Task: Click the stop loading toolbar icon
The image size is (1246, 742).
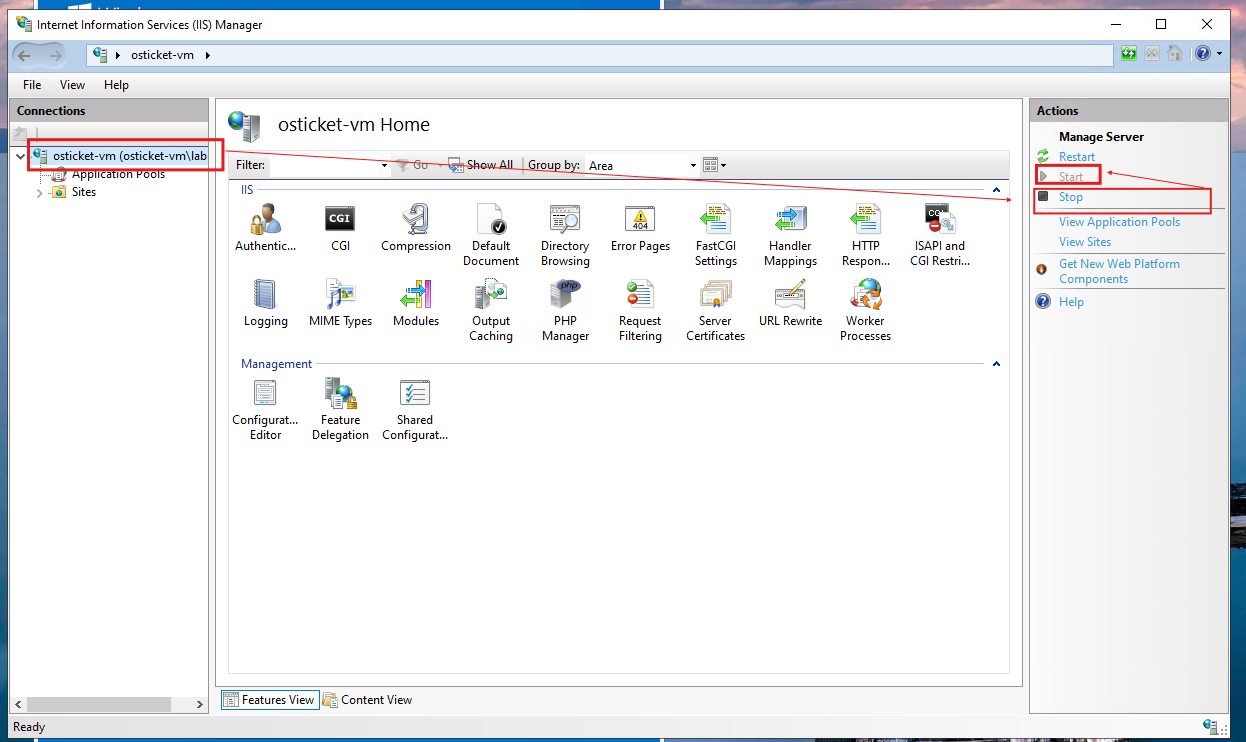Action: (x=1152, y=54)
